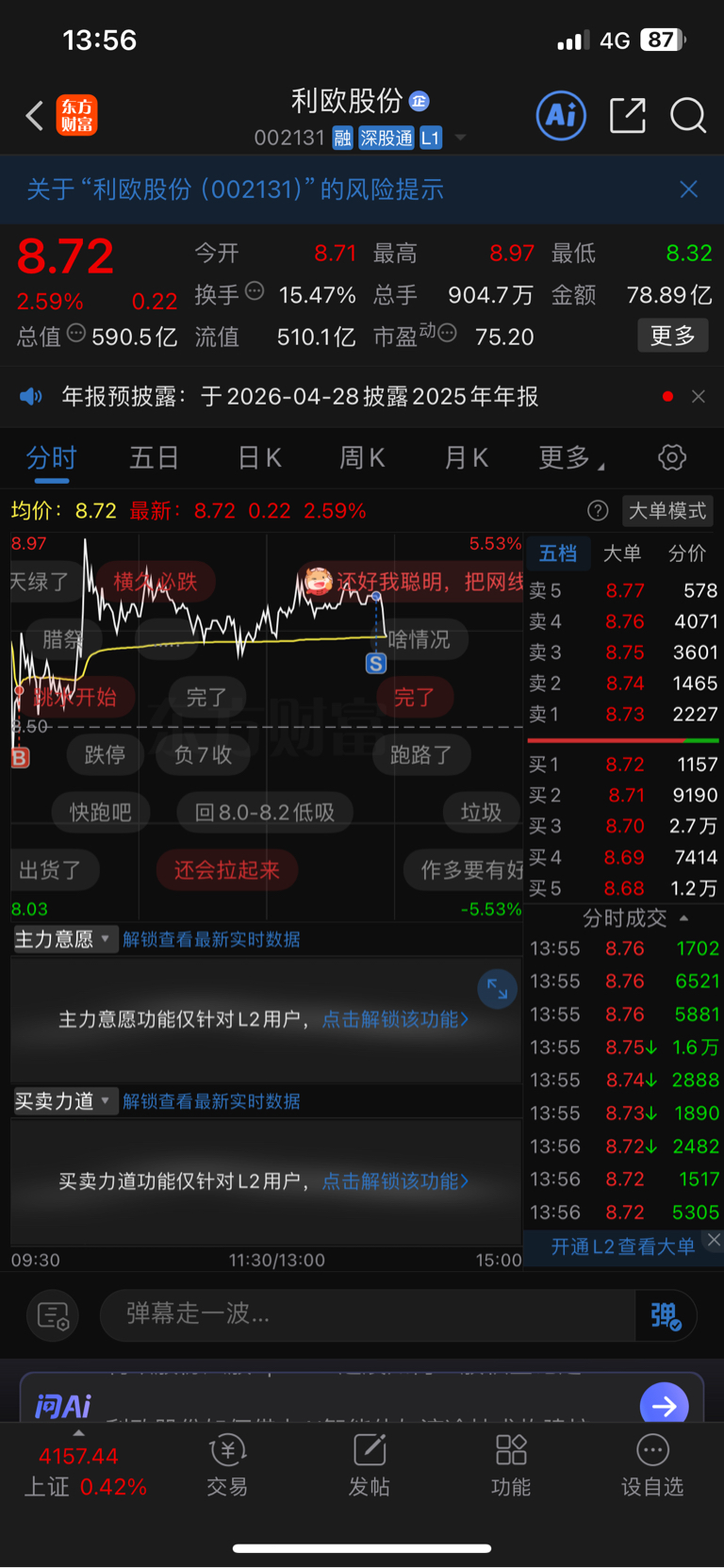The height and width of the screenshot is (1568, 724).
Task: Tap the L1 level badge
Action: [431, 138]
